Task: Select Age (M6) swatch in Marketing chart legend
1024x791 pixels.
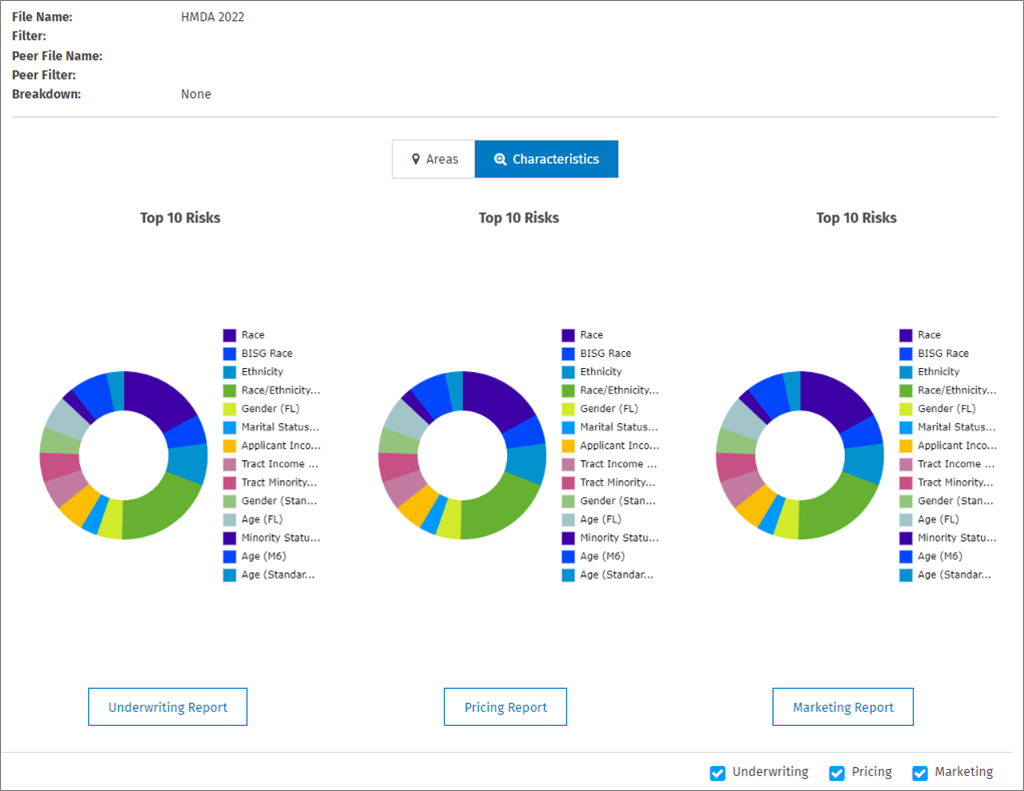Action: tap(906, 557)
